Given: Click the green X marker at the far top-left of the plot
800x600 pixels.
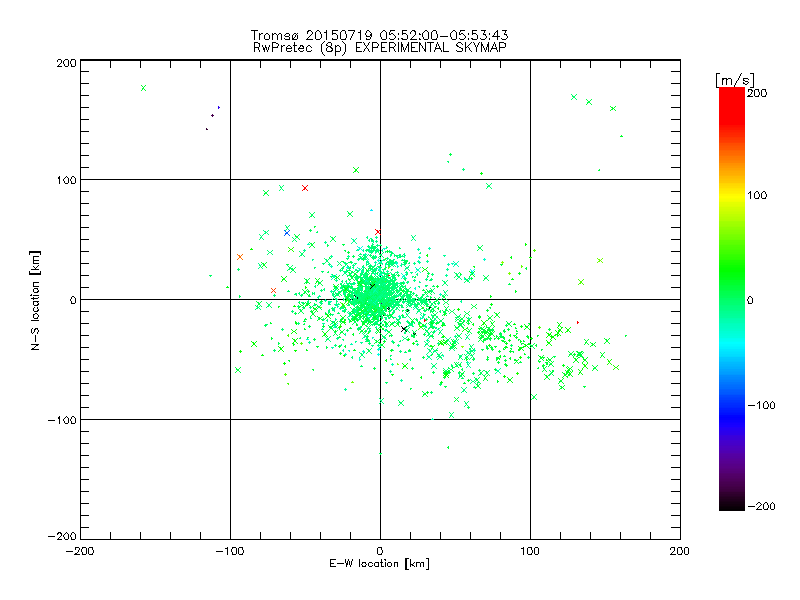Looking at the screenshot, I should [x=143, y=88].
